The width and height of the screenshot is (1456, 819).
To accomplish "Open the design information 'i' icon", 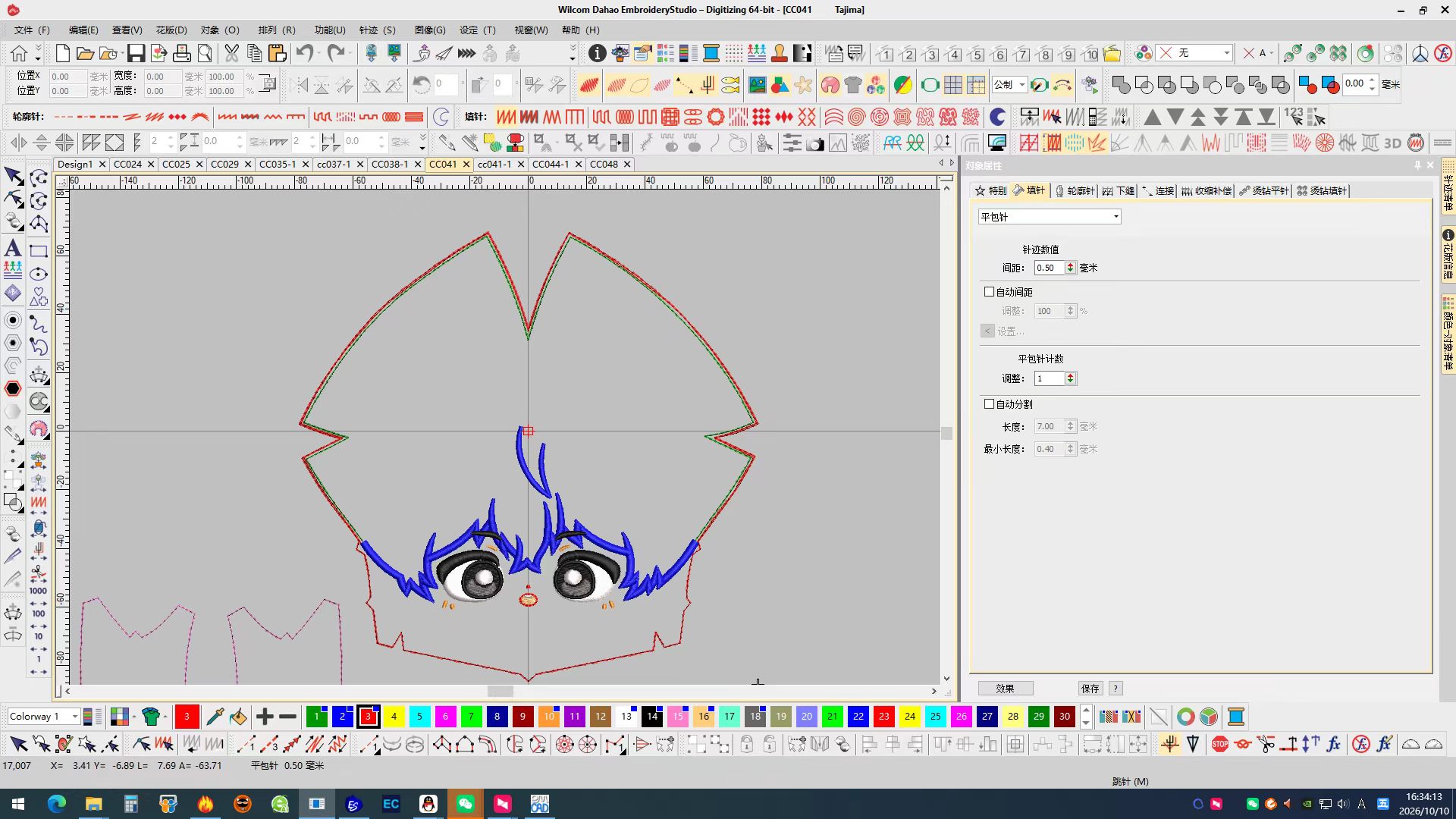I will 598,53.
